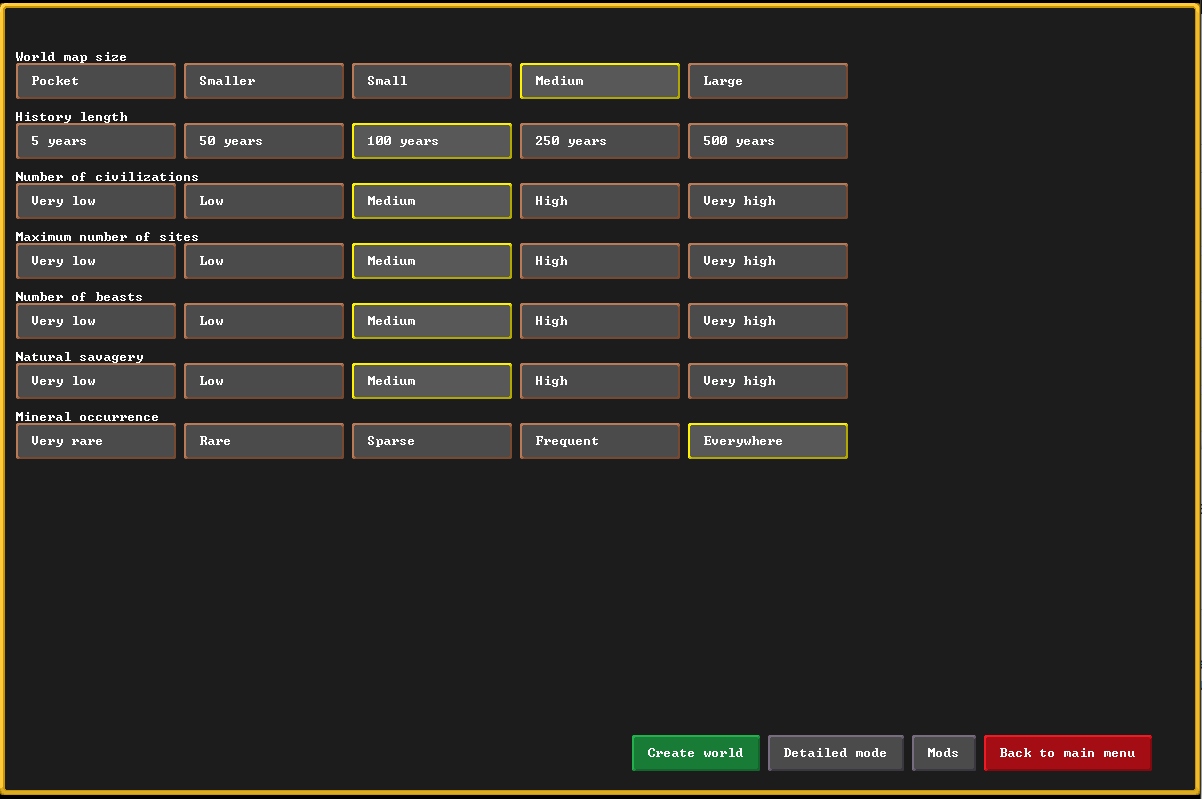Set number of civilizations to Very low
This screenshot has width=1202, height=799.
click(96, 201)
